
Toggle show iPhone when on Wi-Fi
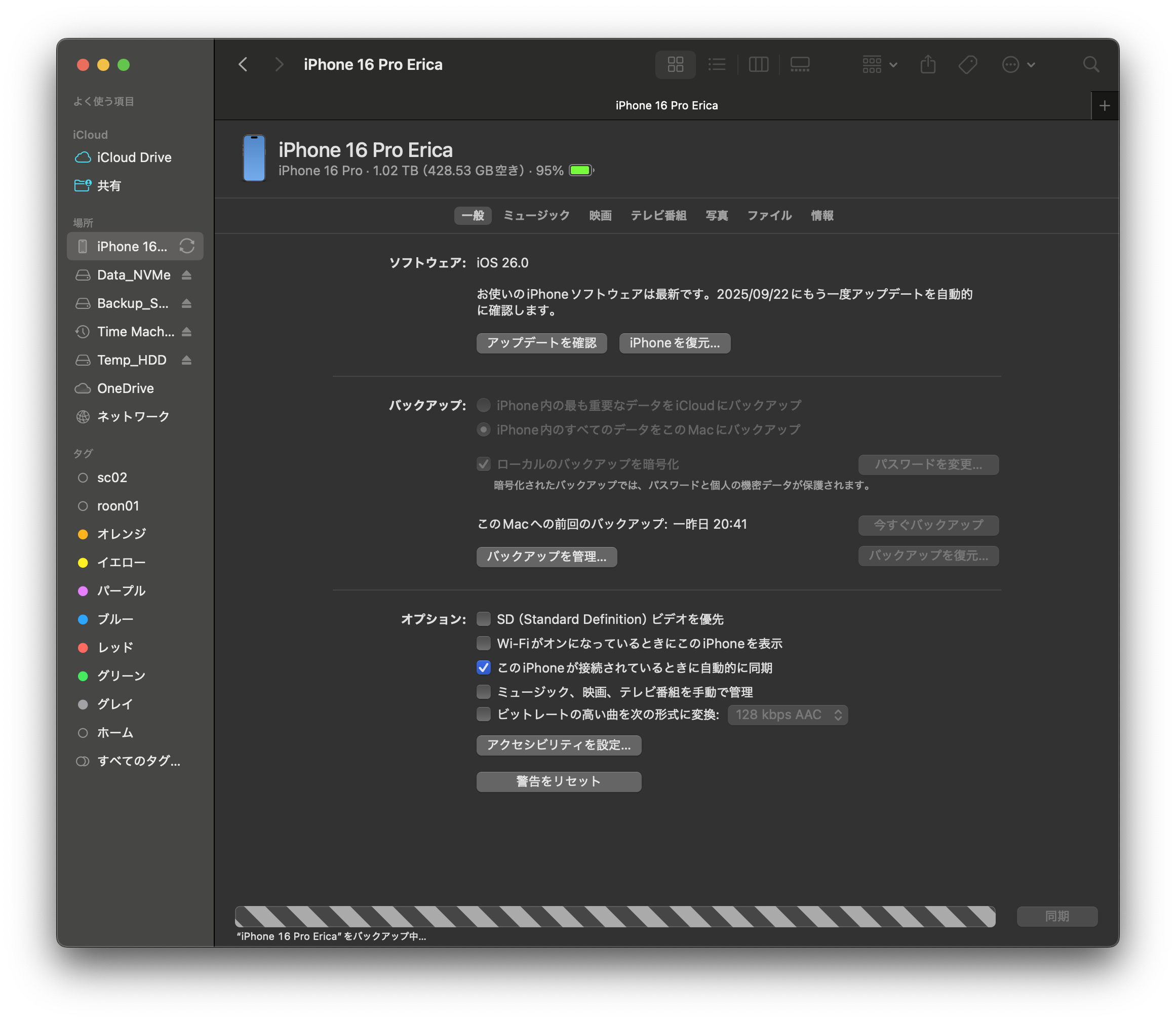coord(484,643)
